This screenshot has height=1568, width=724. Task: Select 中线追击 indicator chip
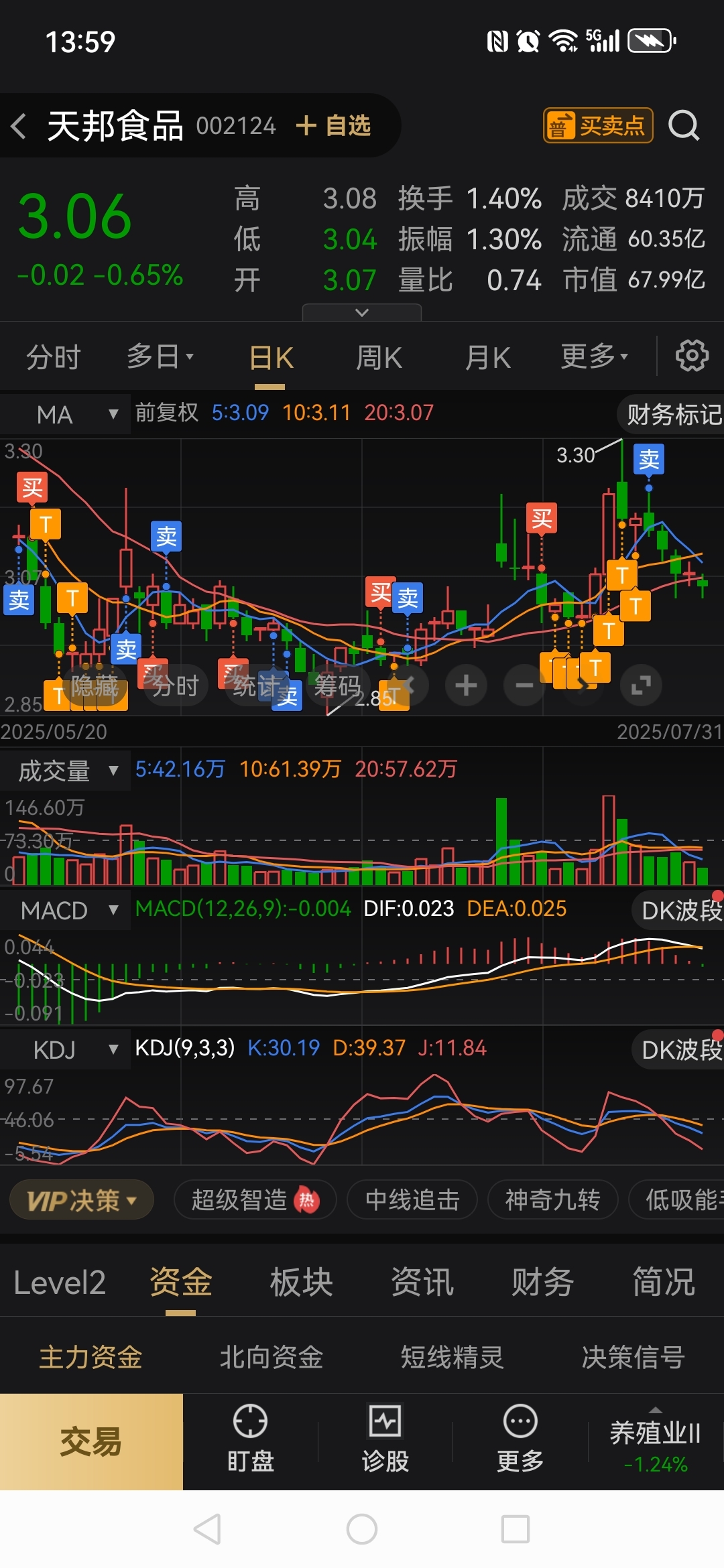(x=412, y=1200)
